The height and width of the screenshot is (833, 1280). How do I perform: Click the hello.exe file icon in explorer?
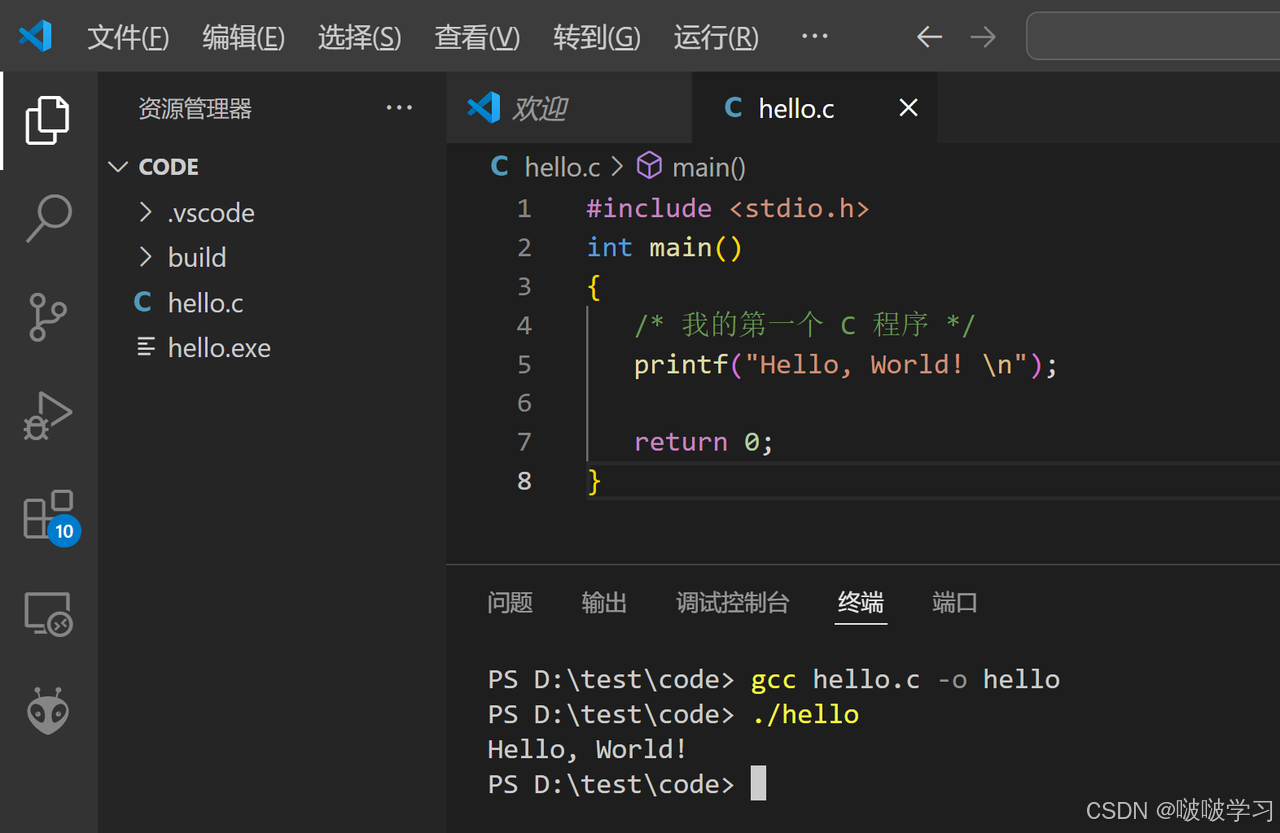pyautogui.click(x=146, y=347)
